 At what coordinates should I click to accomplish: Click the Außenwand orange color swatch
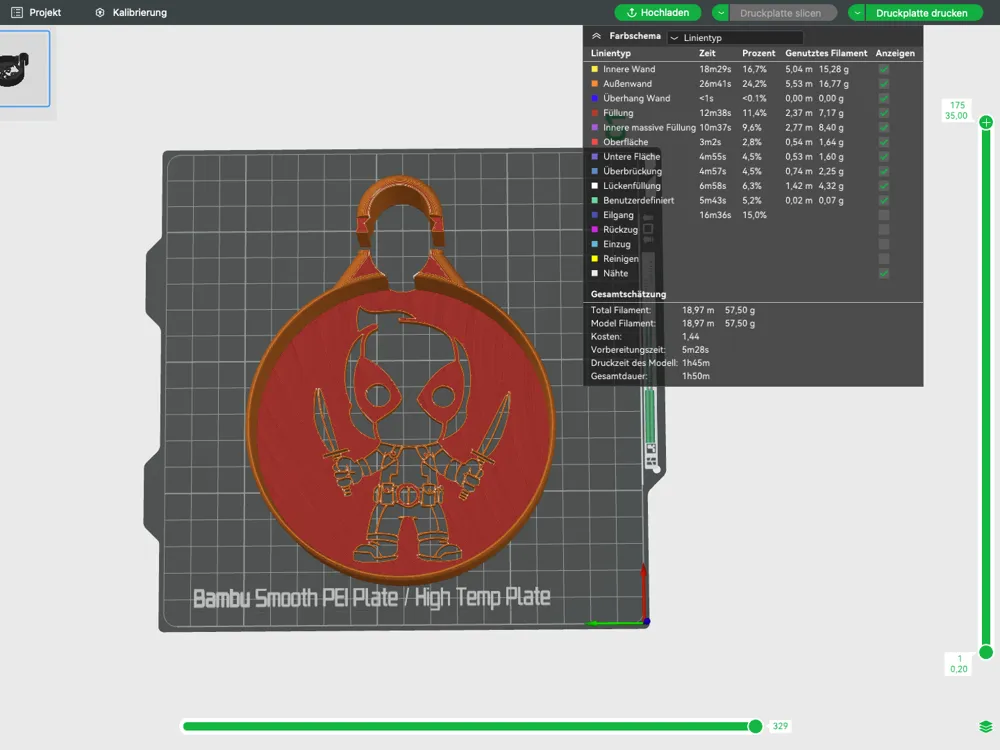[595, 84]
